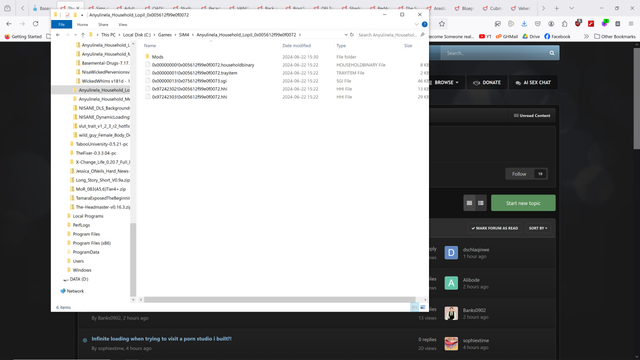Refresh the Explorer address bar
Viewport: 640px width, 360px height.
coord(352,35)
